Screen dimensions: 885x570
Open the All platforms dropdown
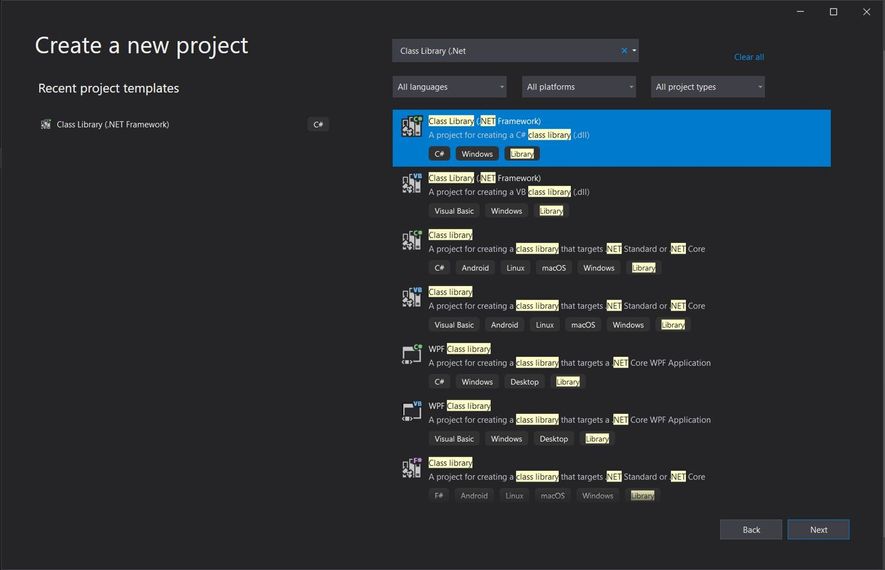(579, 87)
